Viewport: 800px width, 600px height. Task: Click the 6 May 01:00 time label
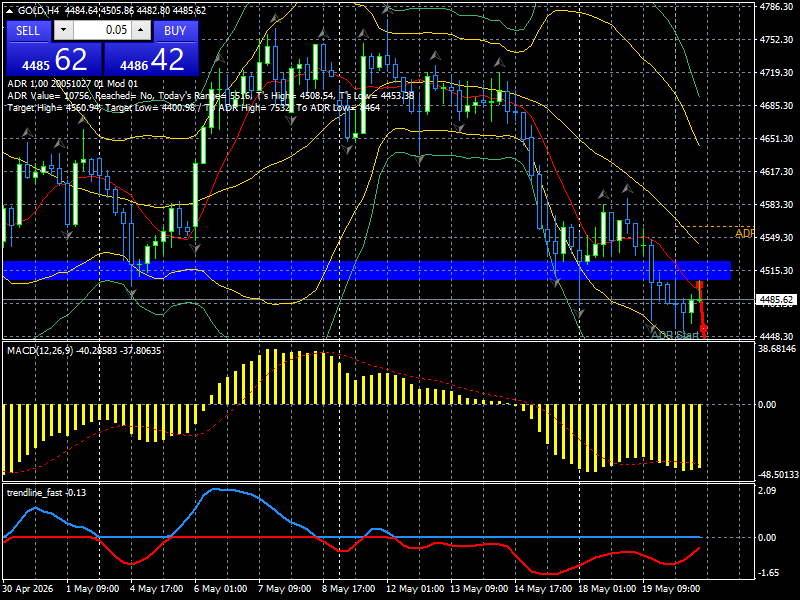220,589
